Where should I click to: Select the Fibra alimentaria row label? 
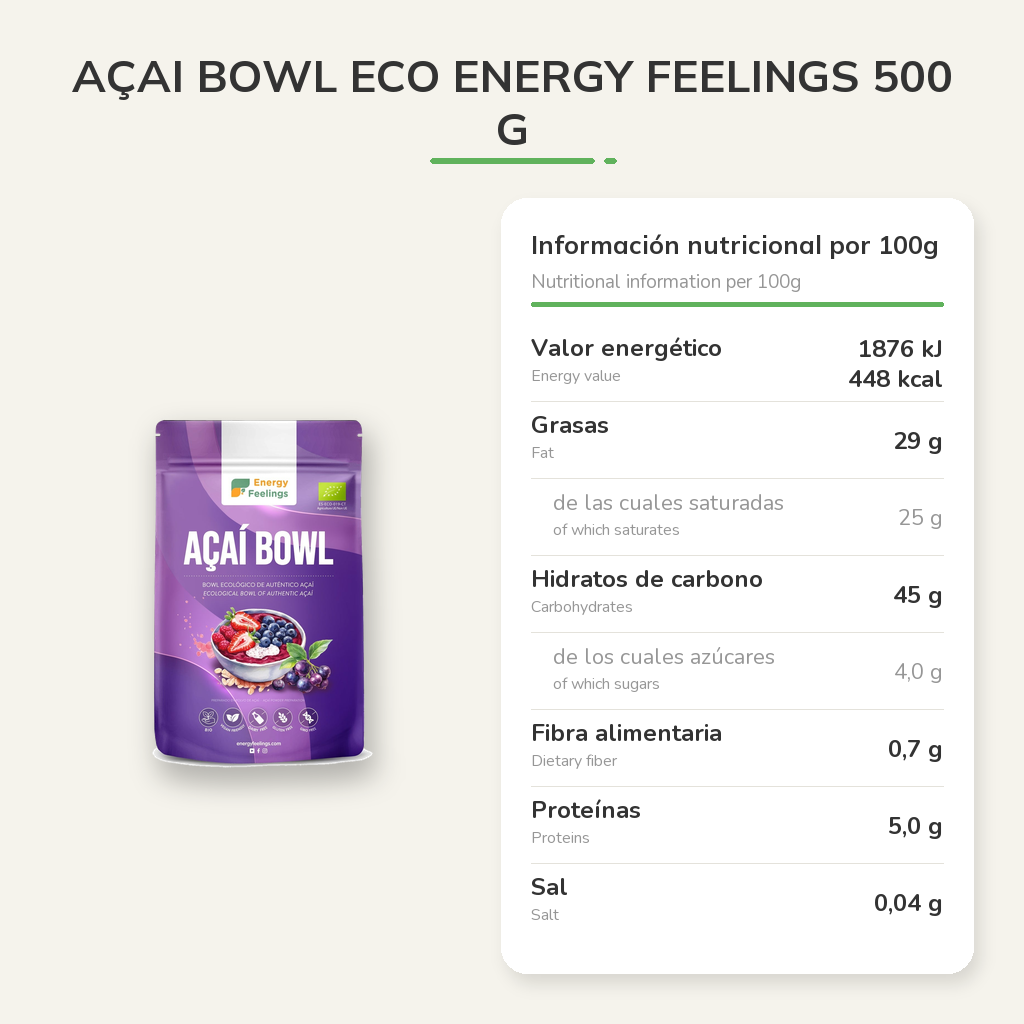[x=626, y=733]
